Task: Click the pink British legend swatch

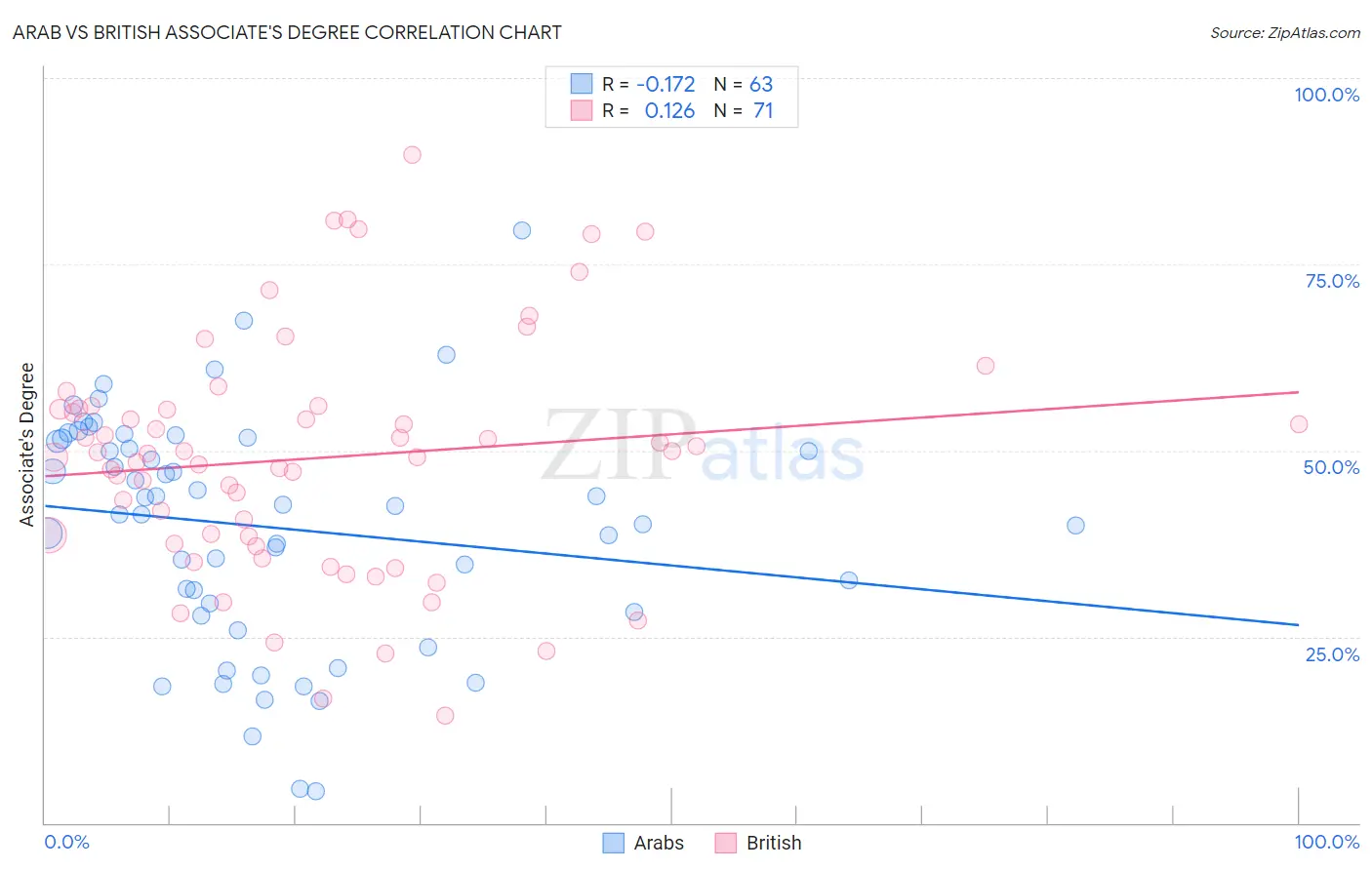Action: coord(725,843)
